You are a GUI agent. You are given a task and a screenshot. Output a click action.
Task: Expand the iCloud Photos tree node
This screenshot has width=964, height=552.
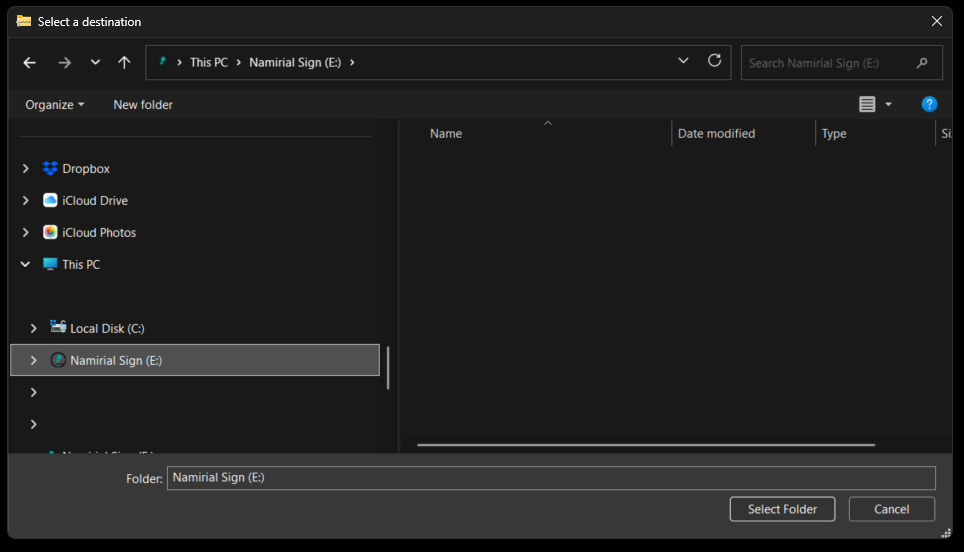click(x=26, y=233)
